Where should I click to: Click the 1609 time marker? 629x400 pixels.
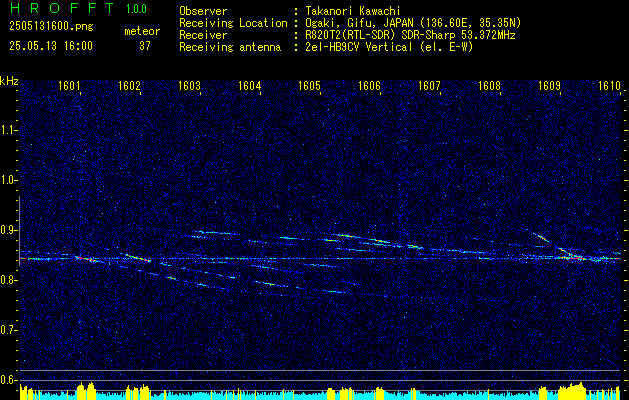549,86
